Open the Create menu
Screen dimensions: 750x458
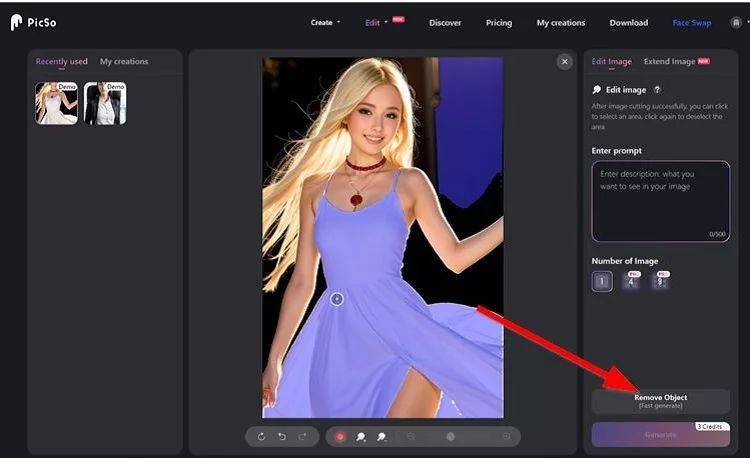tap(325, 22)
